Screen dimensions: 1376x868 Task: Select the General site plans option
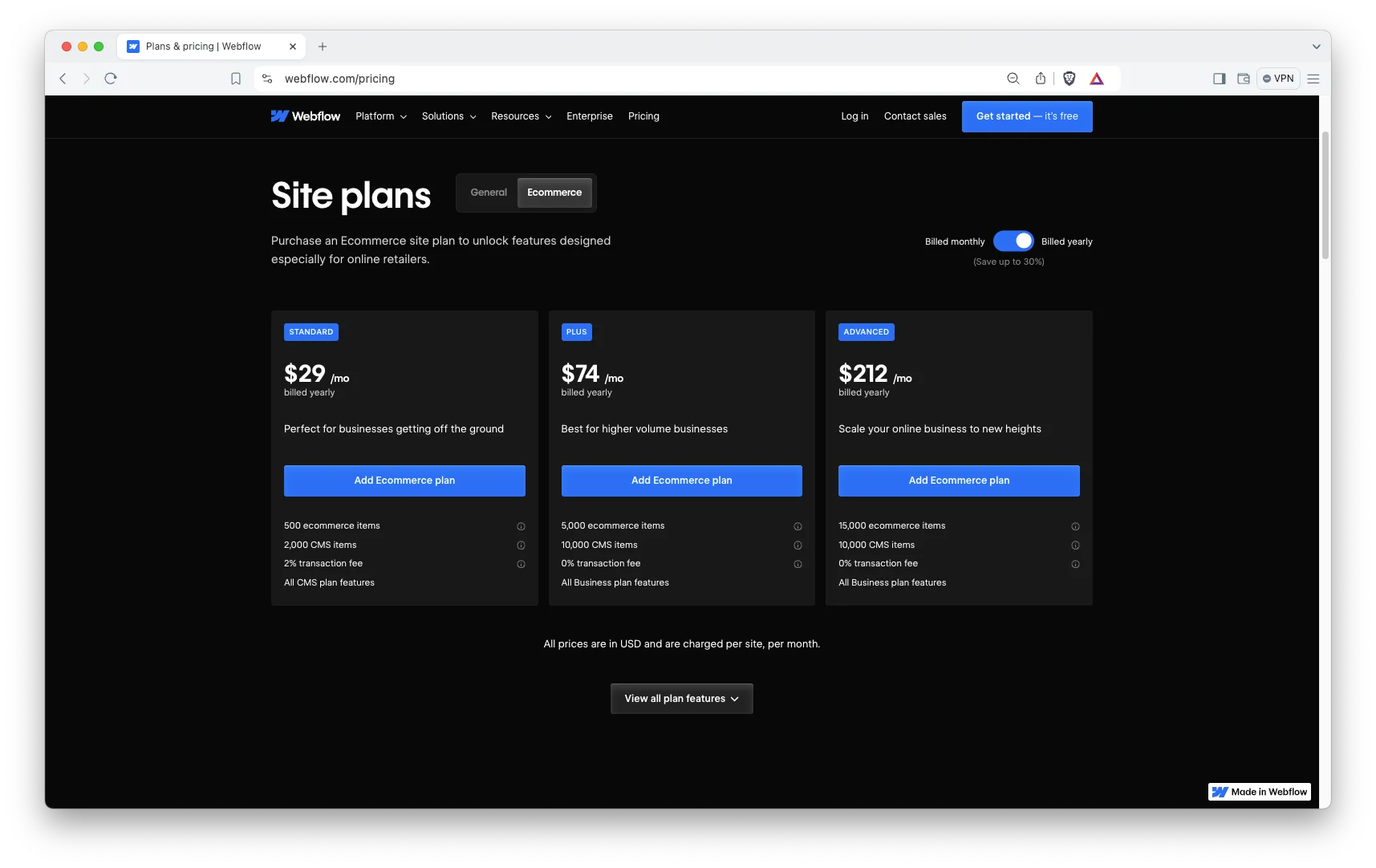(x=489, y=193)
